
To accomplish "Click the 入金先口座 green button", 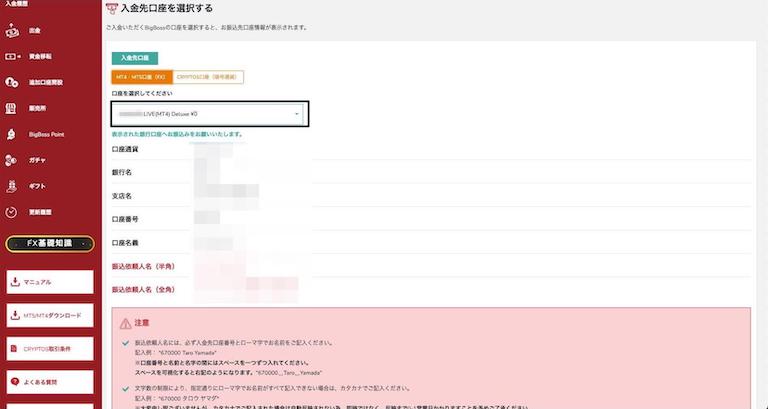I will 134,59.
